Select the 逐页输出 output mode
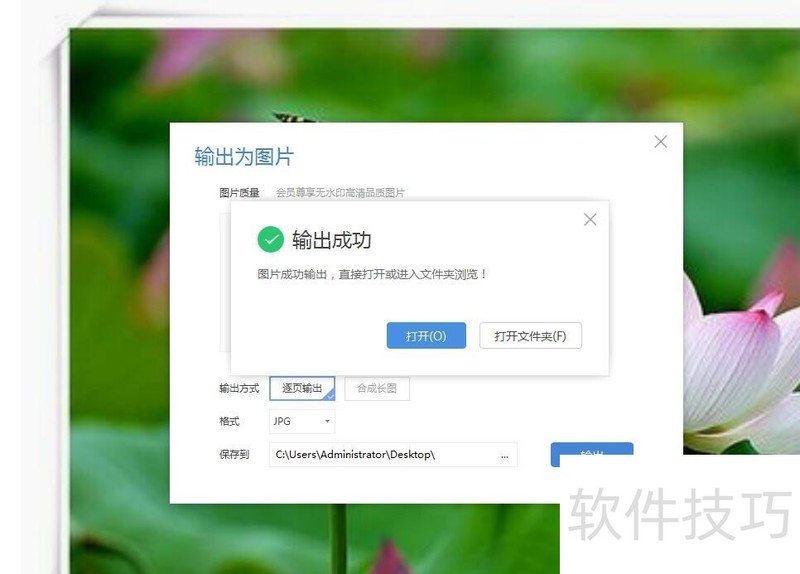This screenshot has height=574, width=800. [302, 388]
